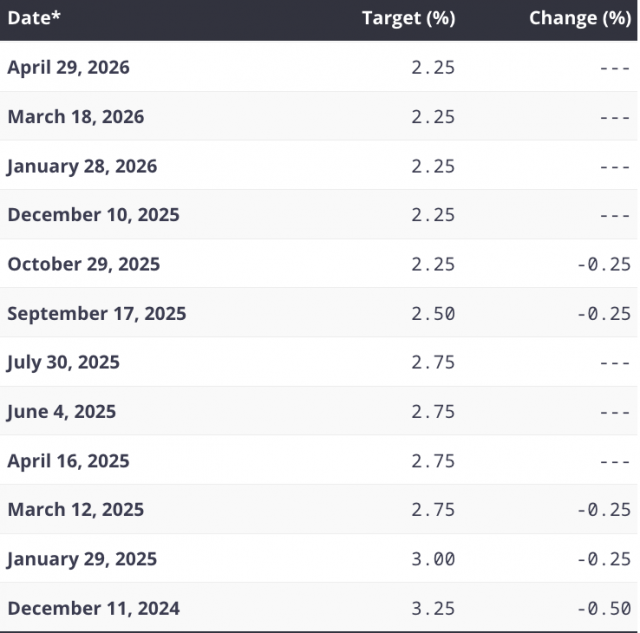Select the December 10, 2025 date
Screen dimensions: 640x633
[x=94, y=215]
